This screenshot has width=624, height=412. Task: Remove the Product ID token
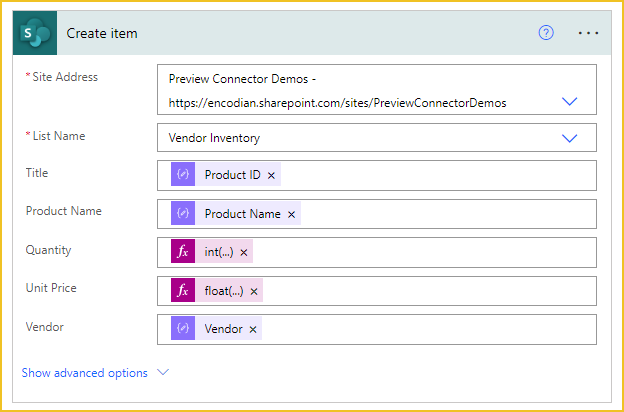click(x=271, y=176)
